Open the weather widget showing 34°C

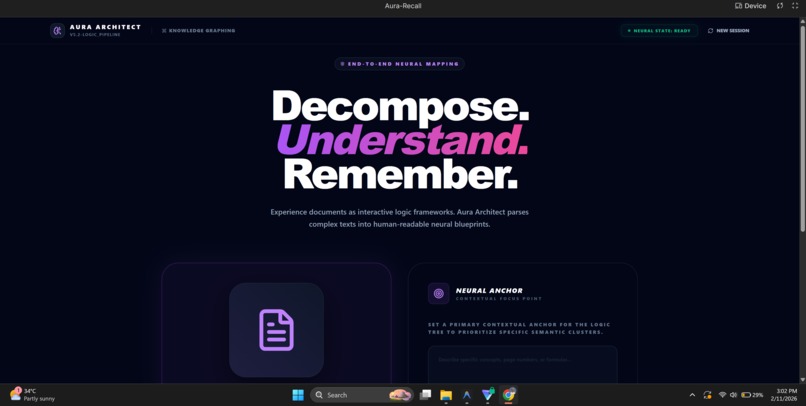coord(32,394)
